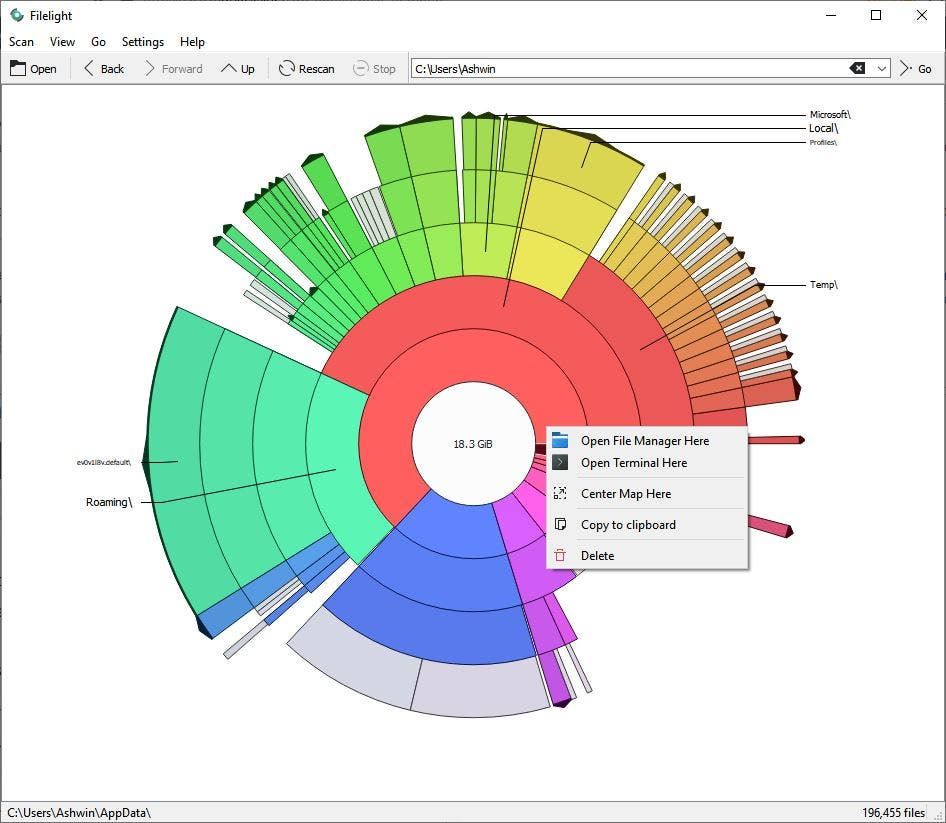Click the Go button beside address bar

pyautogui.click(x=916, y=69)
